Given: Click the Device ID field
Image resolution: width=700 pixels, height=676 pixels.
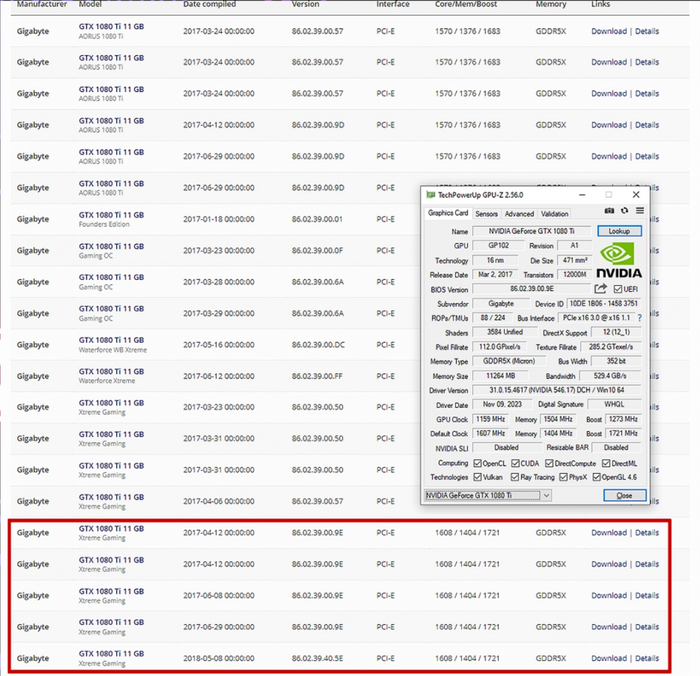Looking at the screenshot, I should pyautogui.click(x=604, y=304).
